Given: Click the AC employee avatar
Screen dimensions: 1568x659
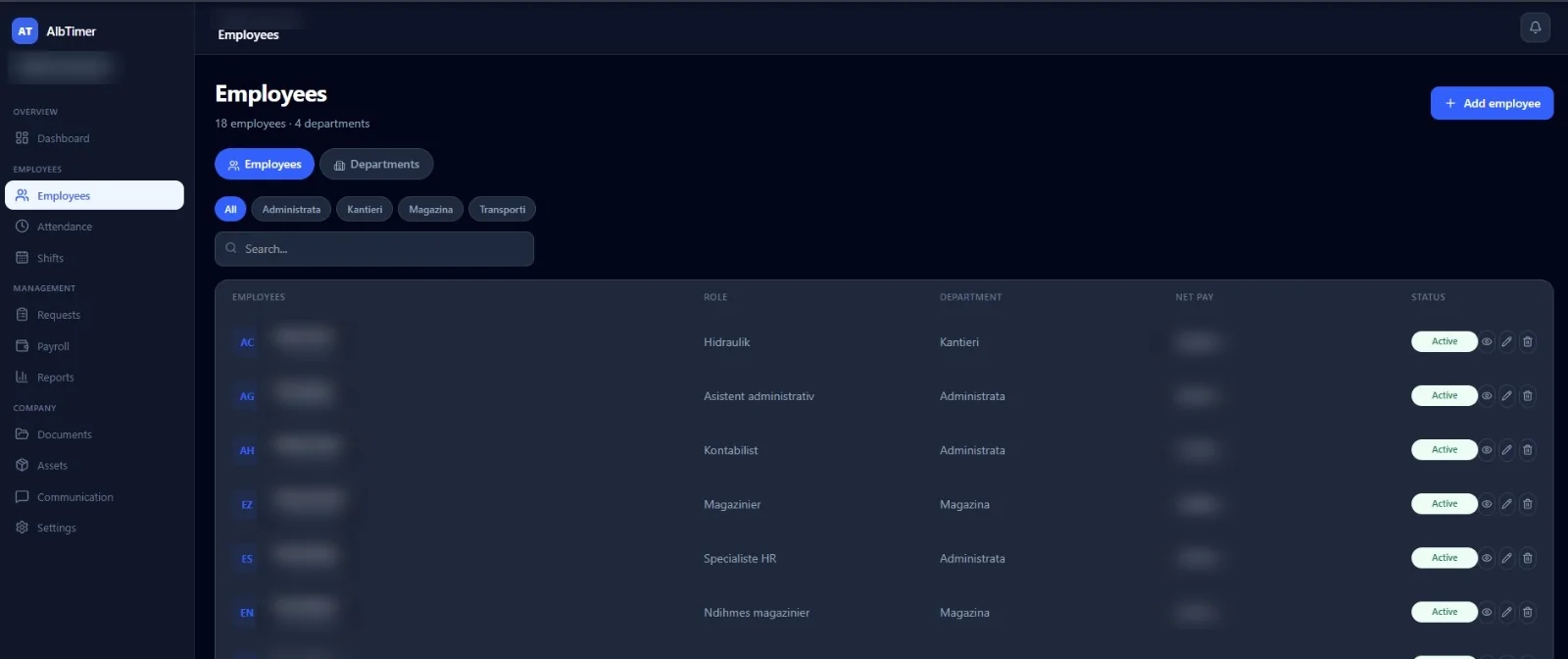Looking at the screenshot, I should coord(247,342).
